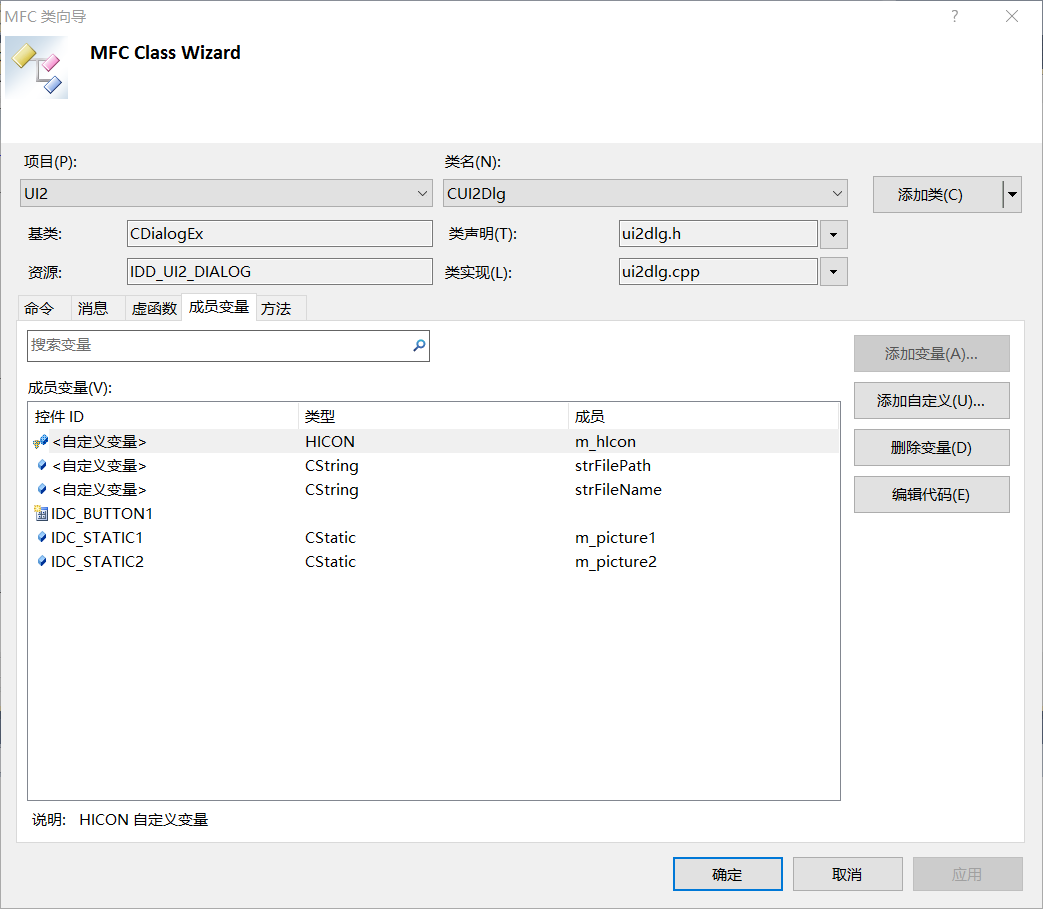Click the 类声明 field showing ui2dlg.h
Screen dimensions: 1043x909
pyautogui.click(x=718, y=234)
